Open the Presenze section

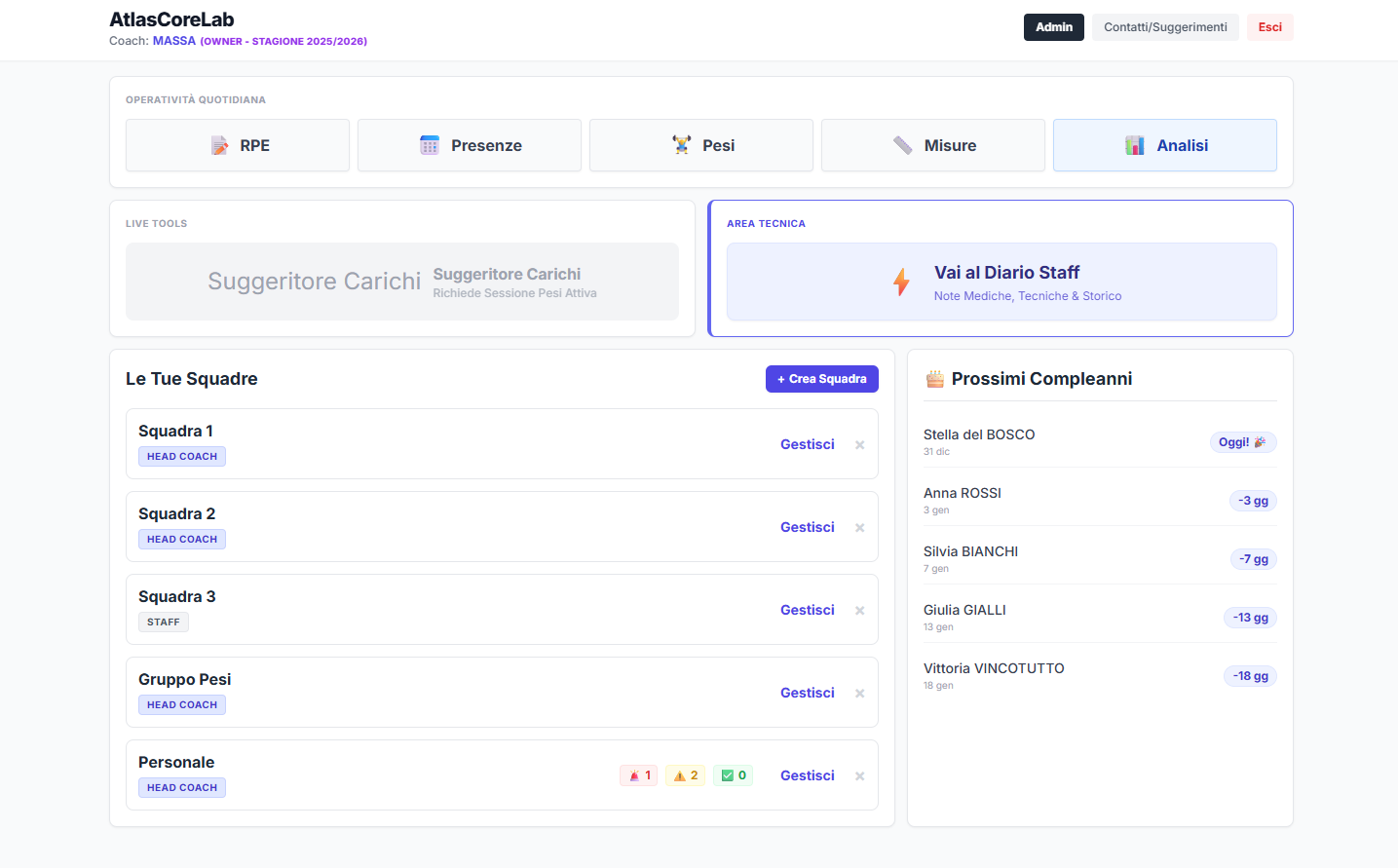tap(470, 145)
